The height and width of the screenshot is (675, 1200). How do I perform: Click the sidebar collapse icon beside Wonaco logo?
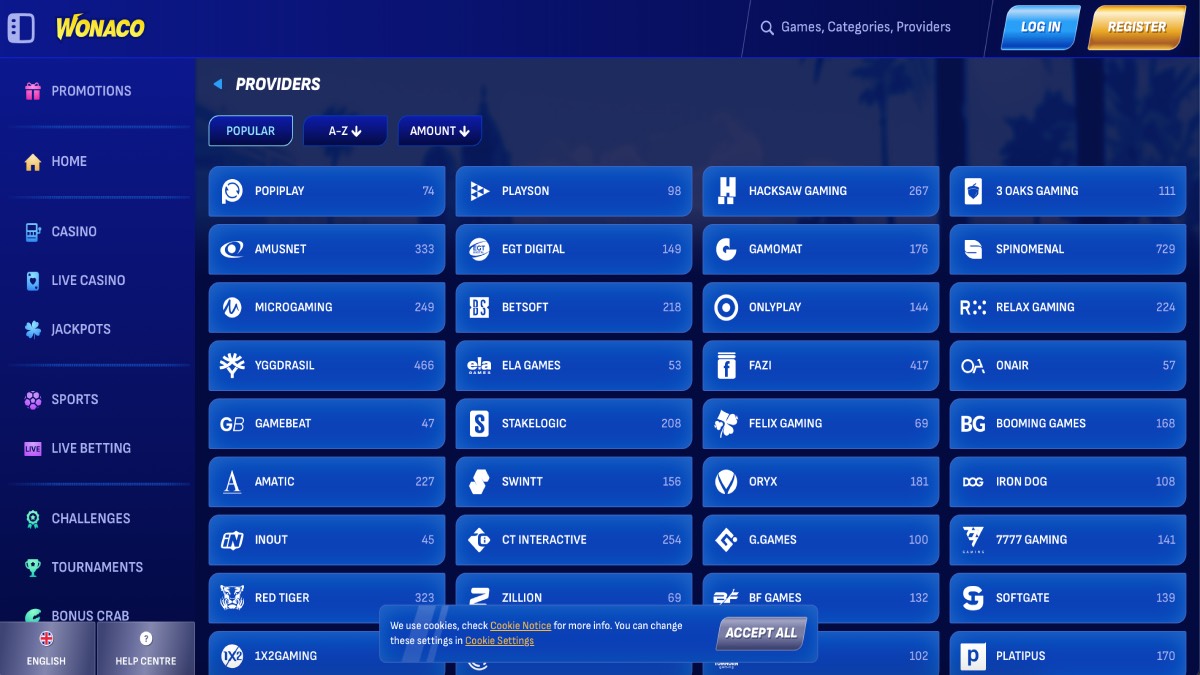point(21,28)
